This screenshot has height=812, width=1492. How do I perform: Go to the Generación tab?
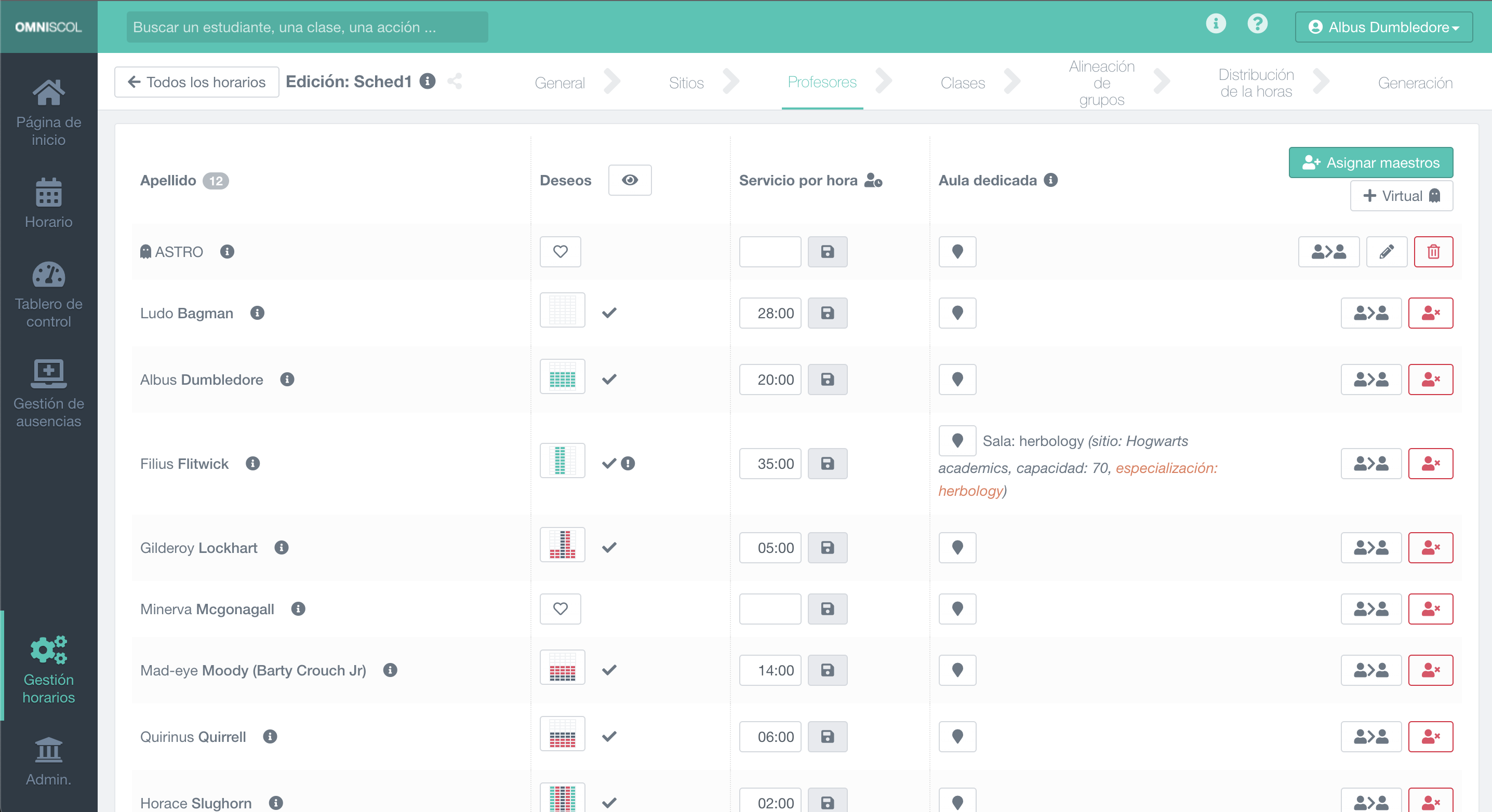click(1415, 83)
